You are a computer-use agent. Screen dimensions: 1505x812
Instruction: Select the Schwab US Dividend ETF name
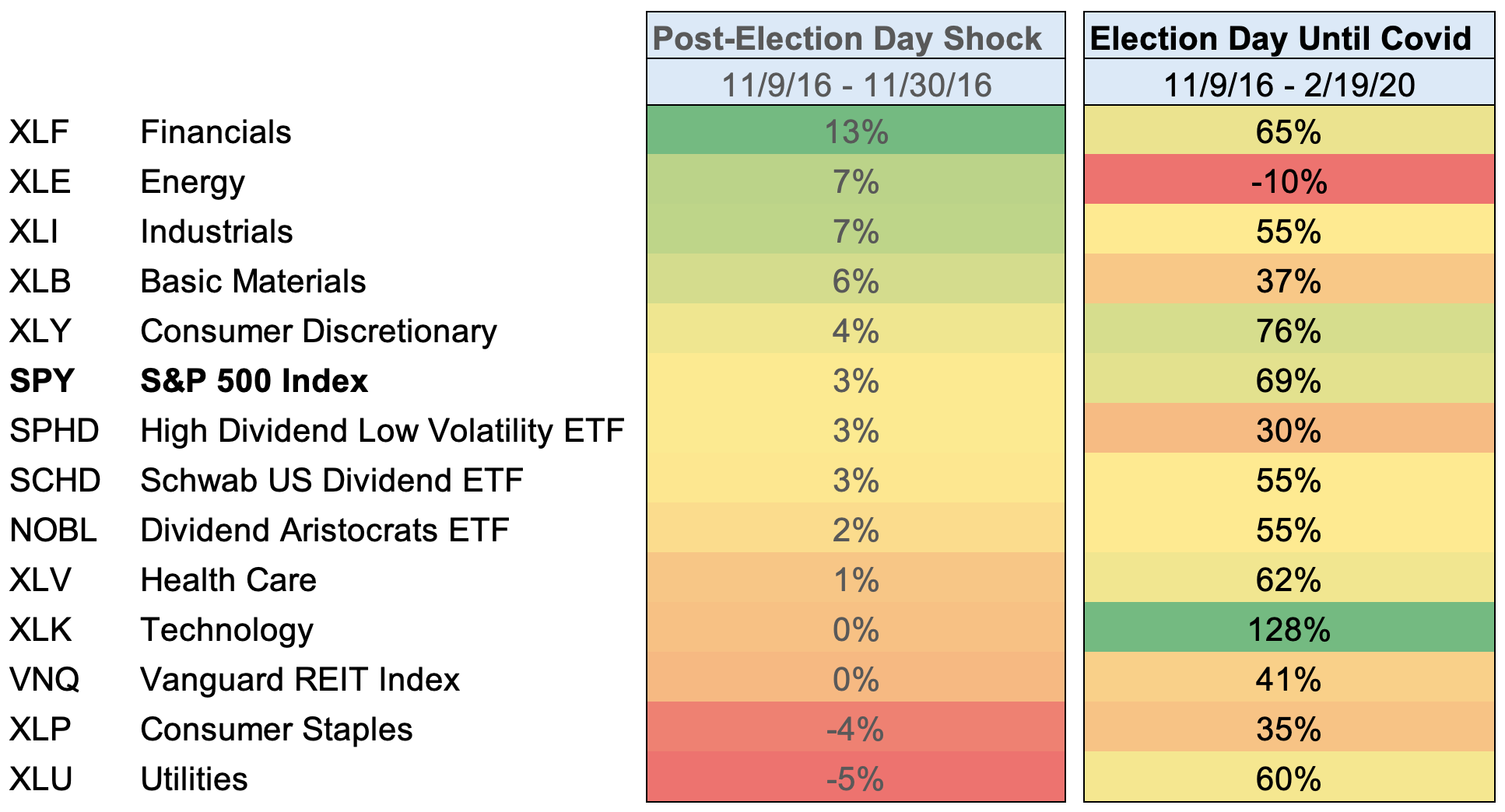tap(332, 481)
